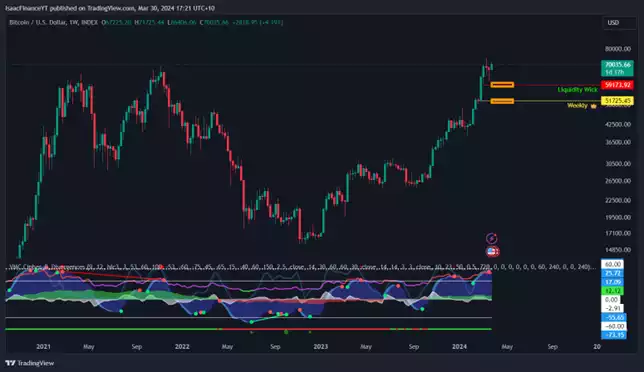The height and width of the screenshot is (372, 644).
Task: Click the 60.00 indicator scale label
Action: point(612,264)
